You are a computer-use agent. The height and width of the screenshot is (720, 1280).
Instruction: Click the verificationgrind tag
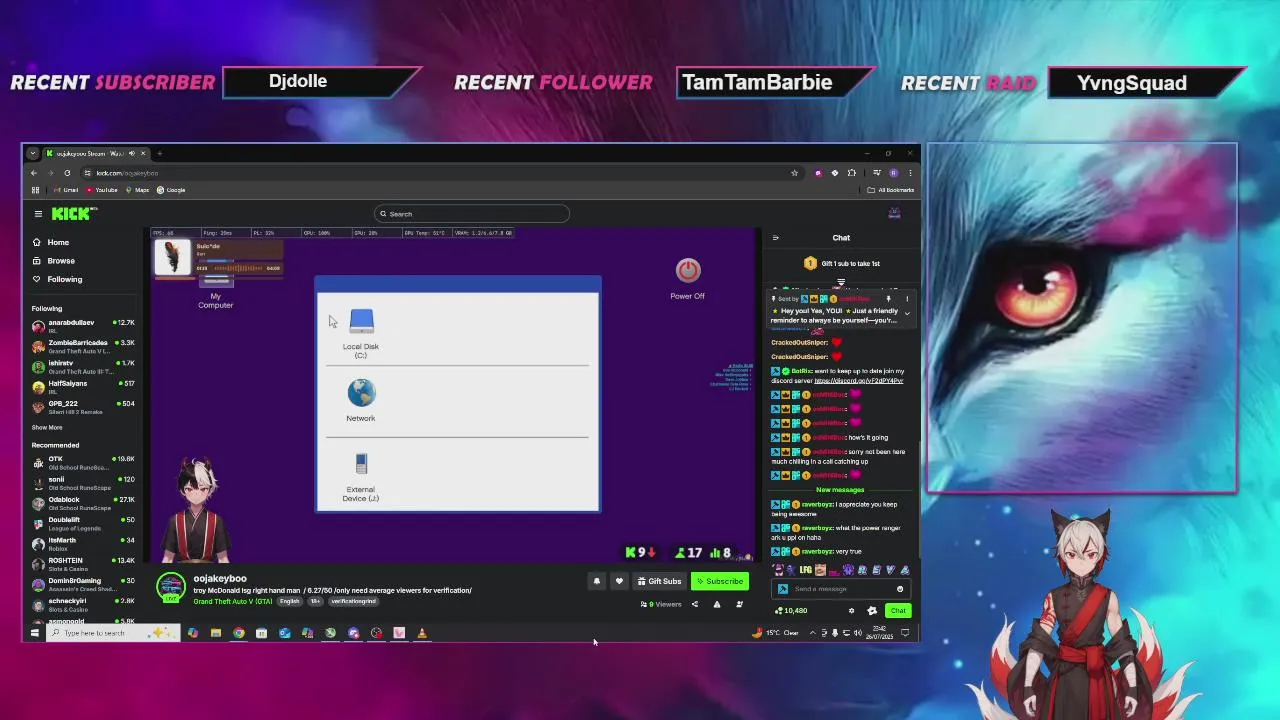354,601
